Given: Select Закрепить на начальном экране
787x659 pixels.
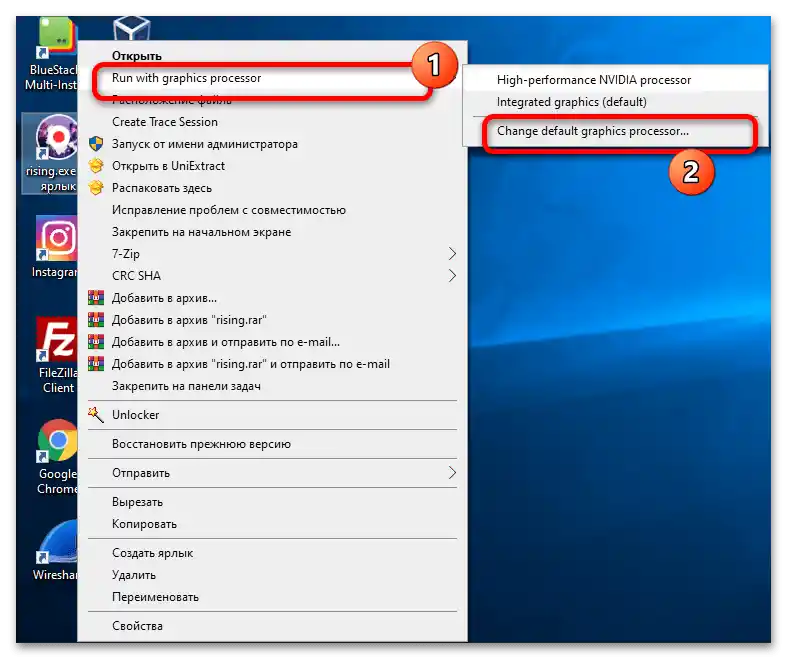Looking at the screenshot, I should pyautogui.click(x=272, y=232).
